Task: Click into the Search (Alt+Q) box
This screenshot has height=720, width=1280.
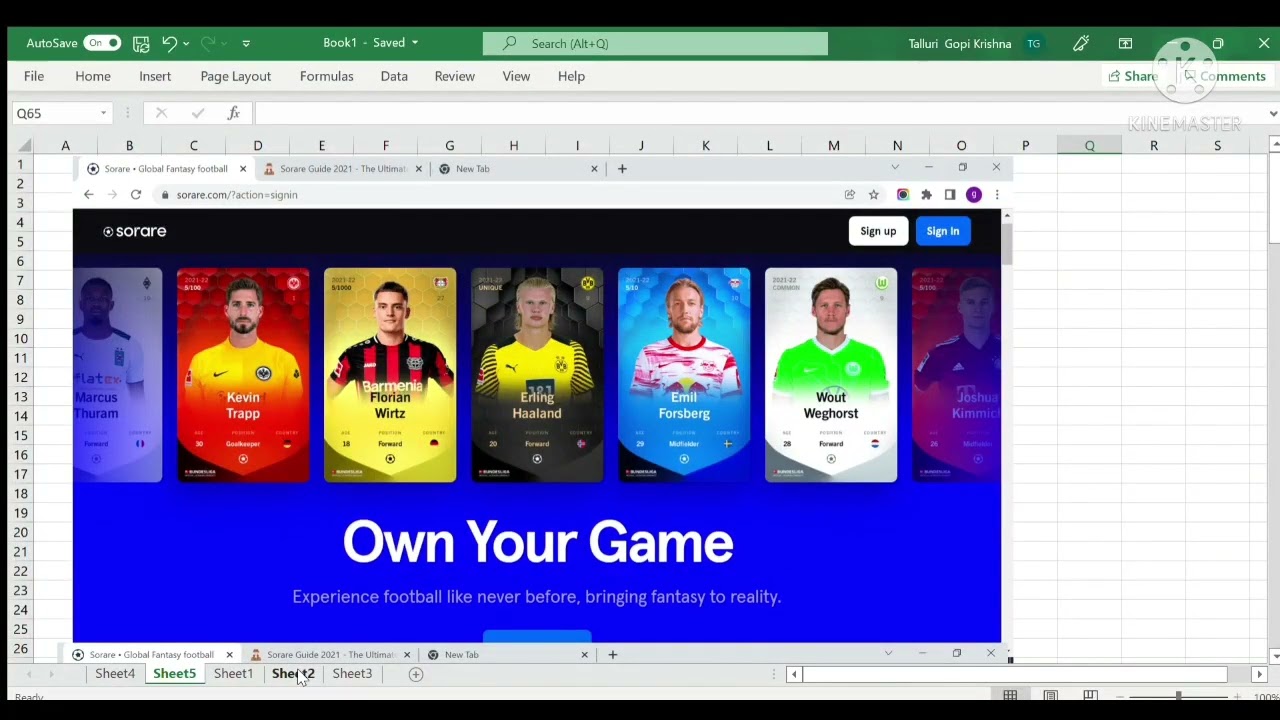Action: click(x=655, y=43)
